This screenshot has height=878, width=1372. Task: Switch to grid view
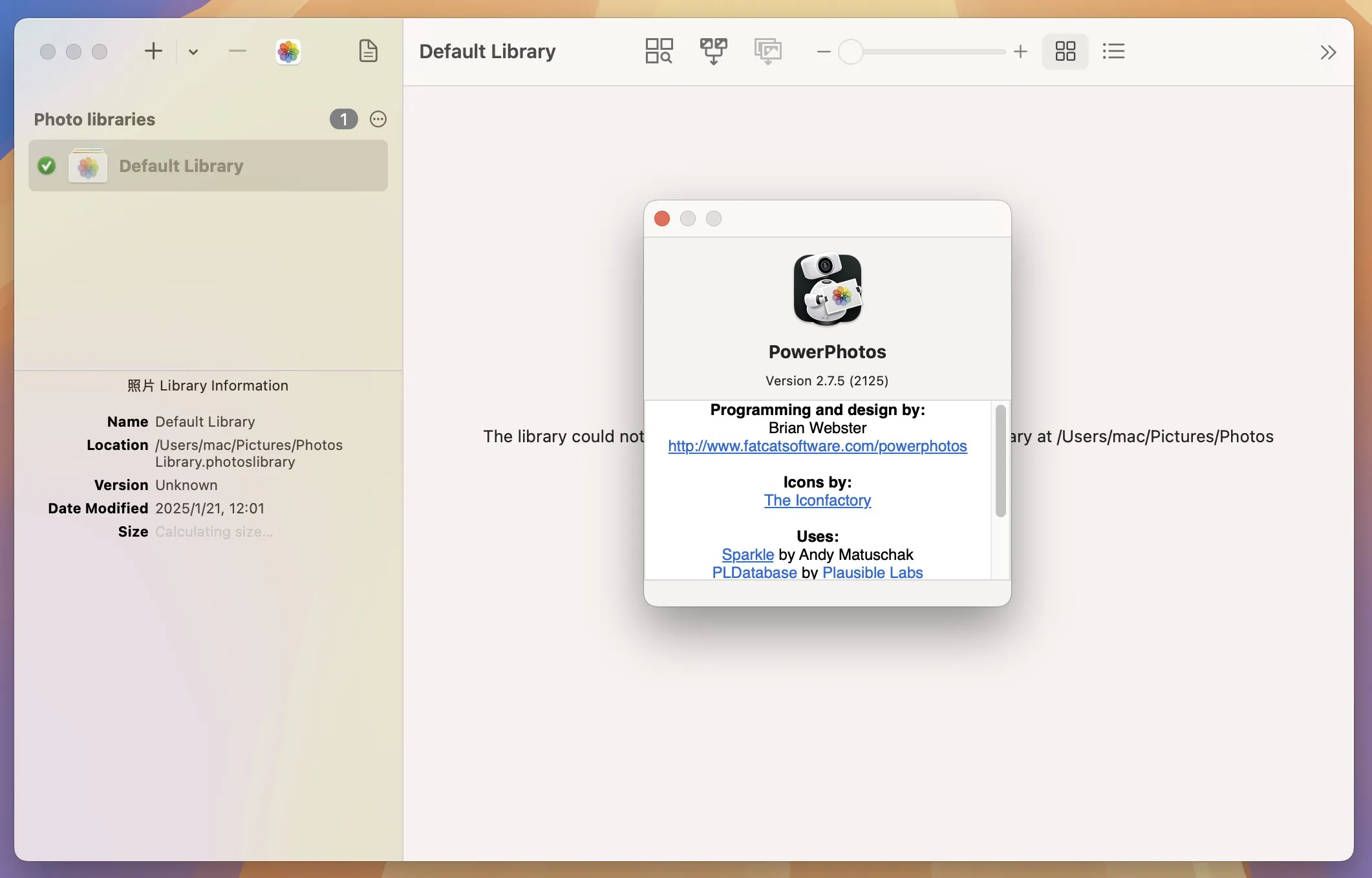pos(1065,51)
